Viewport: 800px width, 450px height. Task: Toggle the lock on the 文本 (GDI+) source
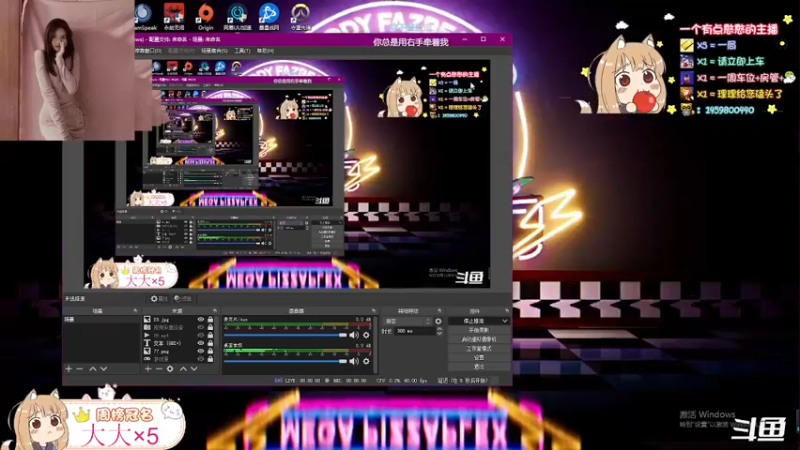coord(210,343)
